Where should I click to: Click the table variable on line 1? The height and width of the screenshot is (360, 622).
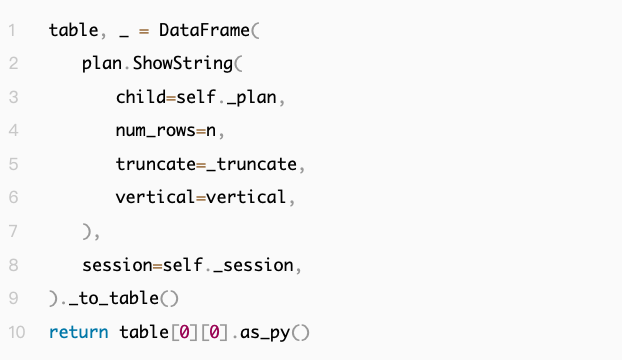tap(74, 31)
